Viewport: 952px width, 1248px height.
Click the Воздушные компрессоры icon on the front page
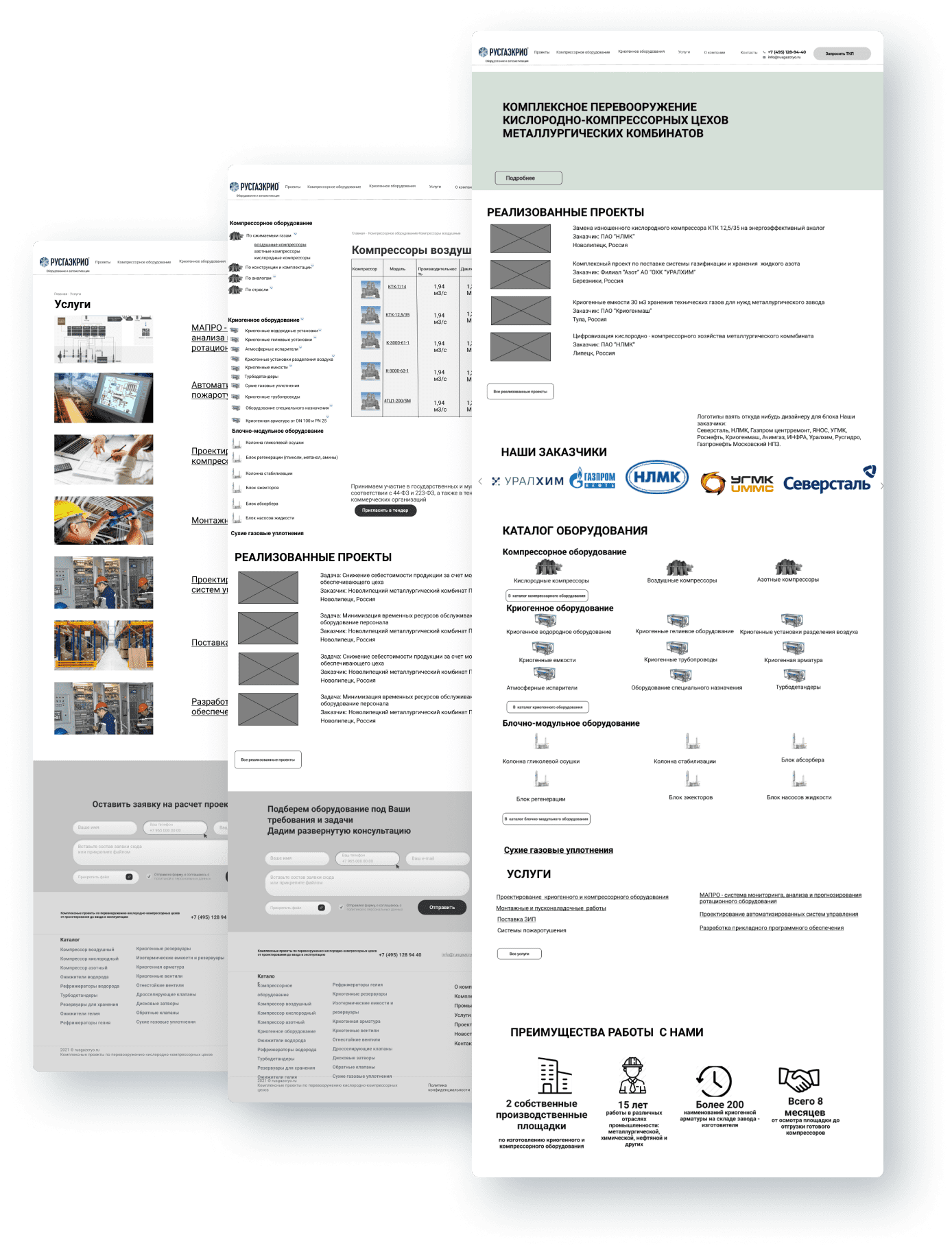click(x=679, y=567)
